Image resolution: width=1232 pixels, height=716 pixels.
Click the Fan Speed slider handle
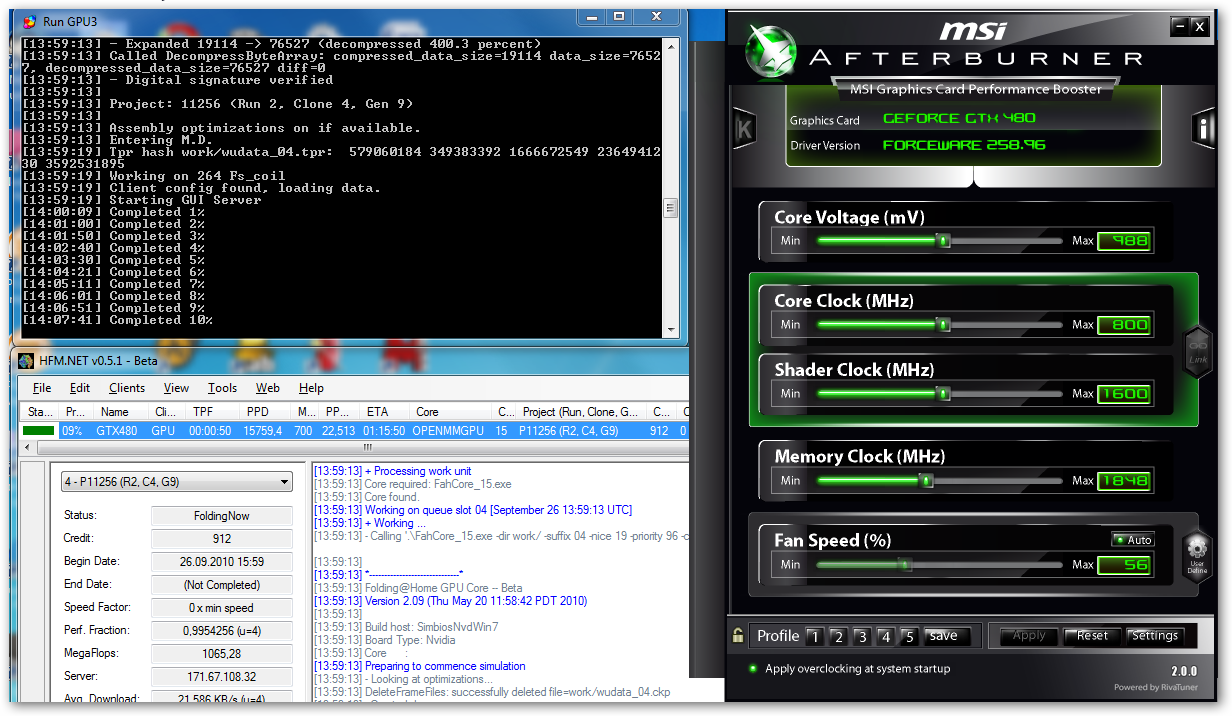(906, 565)
